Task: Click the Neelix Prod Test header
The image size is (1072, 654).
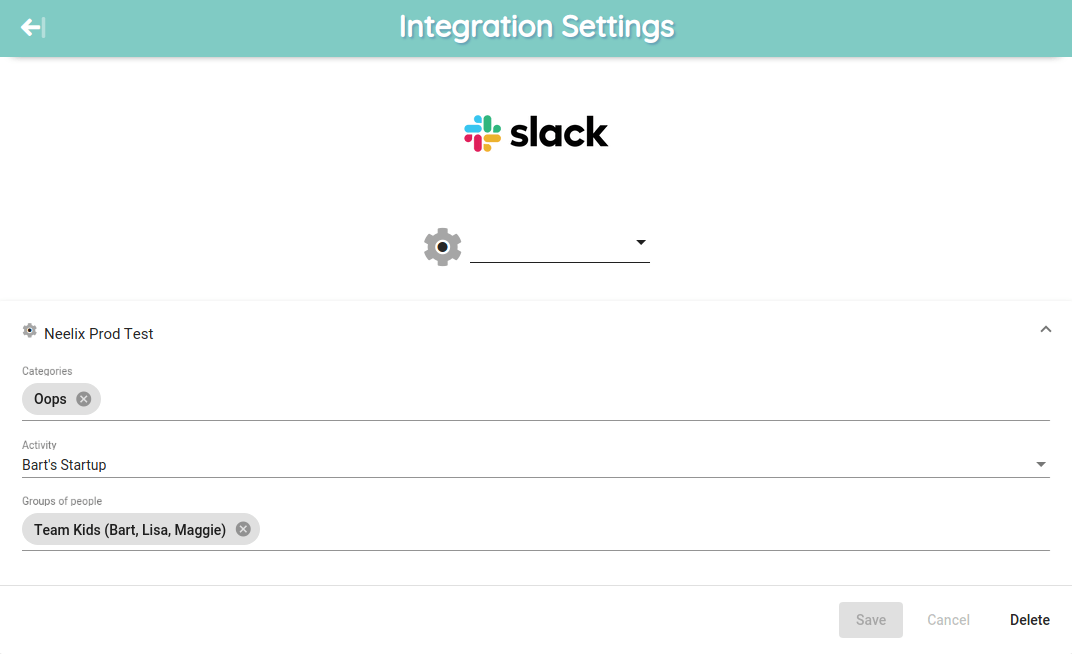Action: click(98, 333)
